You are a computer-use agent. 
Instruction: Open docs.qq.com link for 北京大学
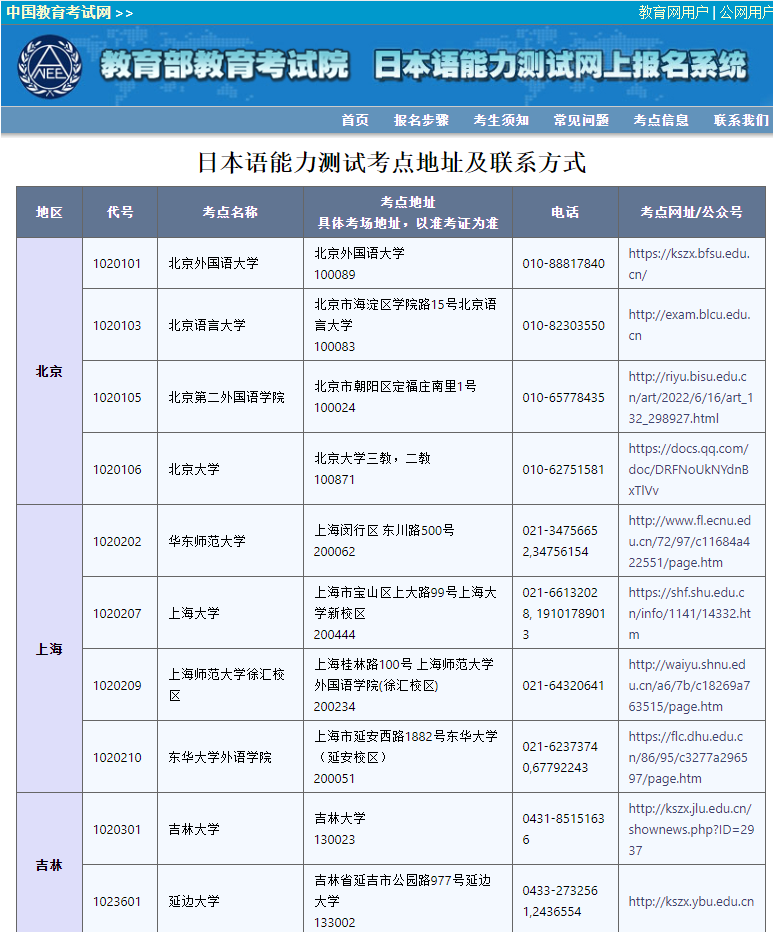689,470
